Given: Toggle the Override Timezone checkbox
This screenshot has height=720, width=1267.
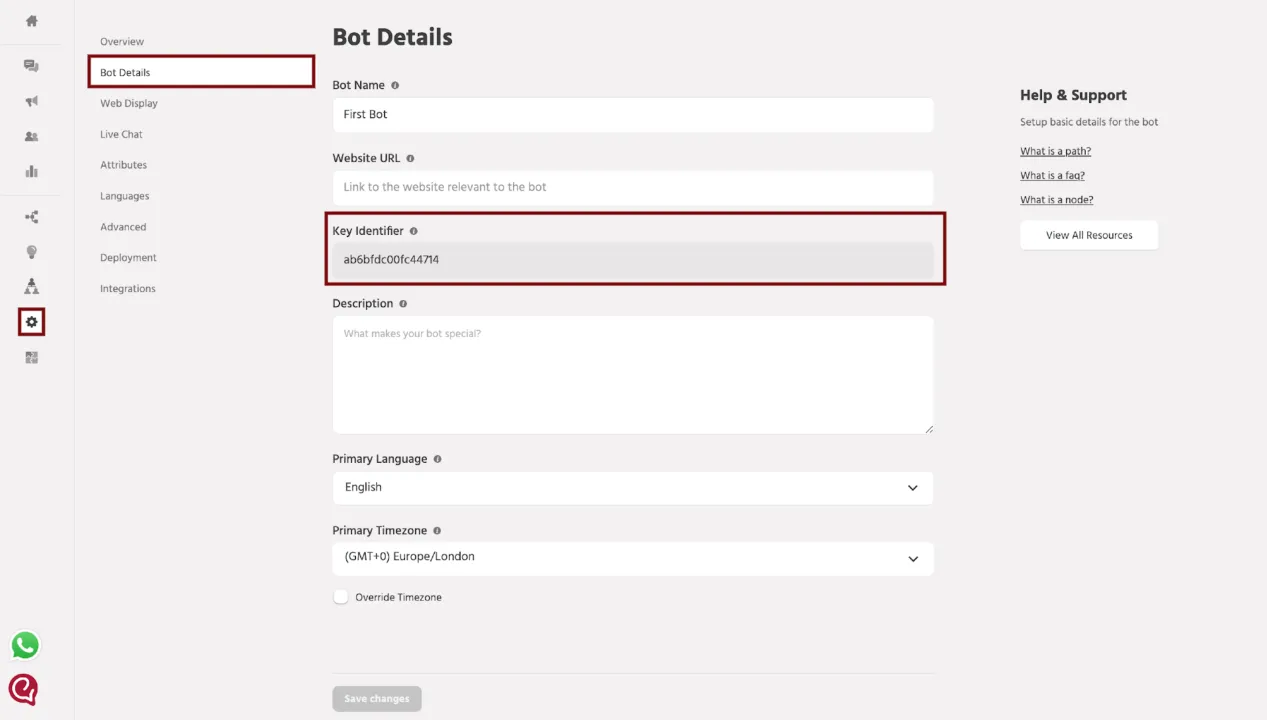Looking at the screenshot, I should click(x=341, y=597).
